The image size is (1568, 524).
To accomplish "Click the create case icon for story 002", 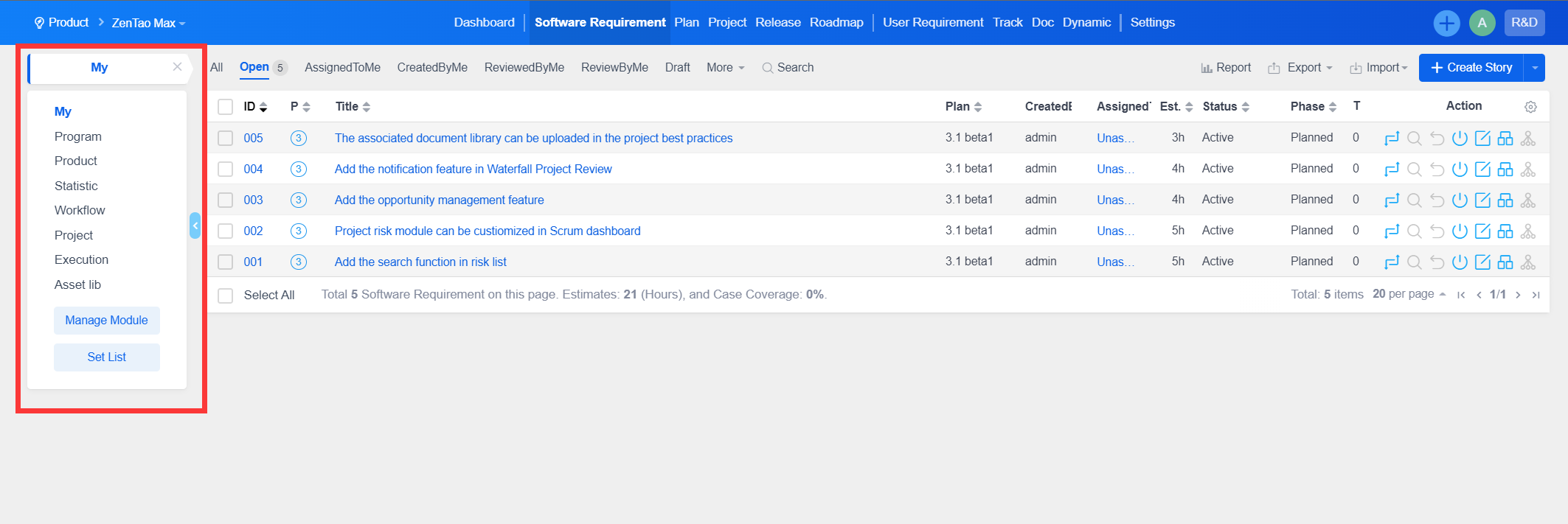I will [x=1505, y=231].
